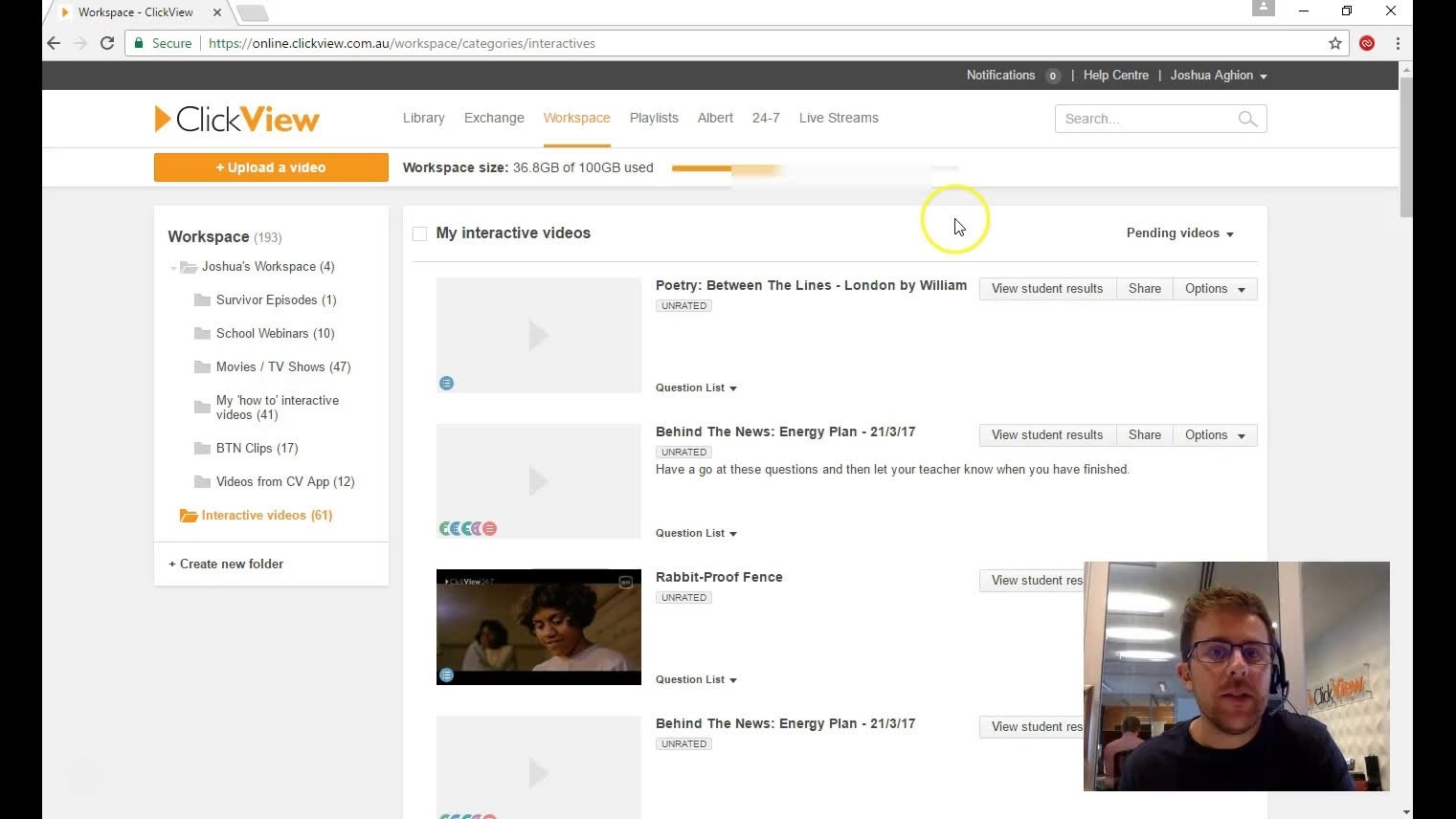Open the Poetry video placeholder thumbnail

pos(539,335)
